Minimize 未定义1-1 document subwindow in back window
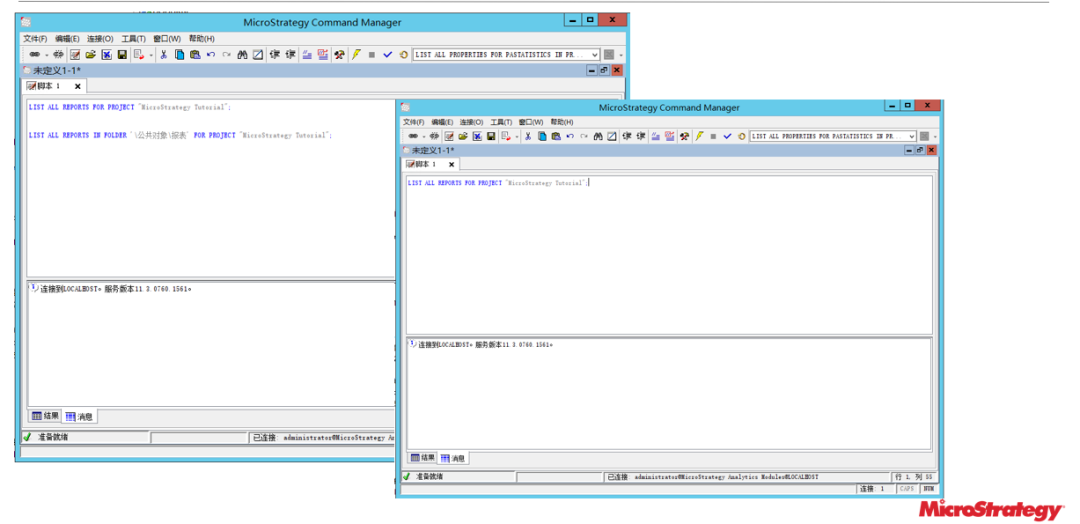Viewport: 1080px width, 524px height. 592,70
